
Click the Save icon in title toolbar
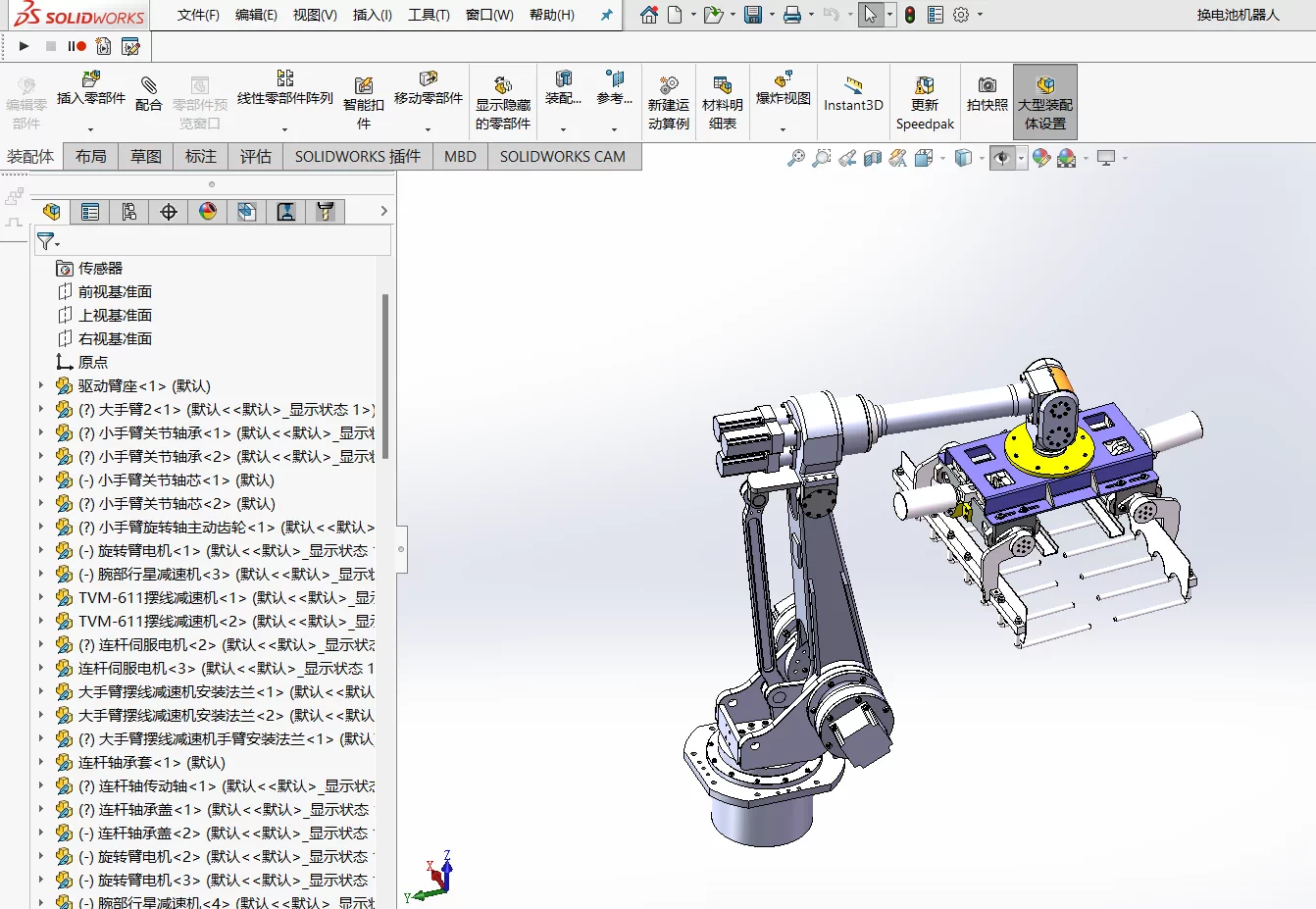[753, 15]
